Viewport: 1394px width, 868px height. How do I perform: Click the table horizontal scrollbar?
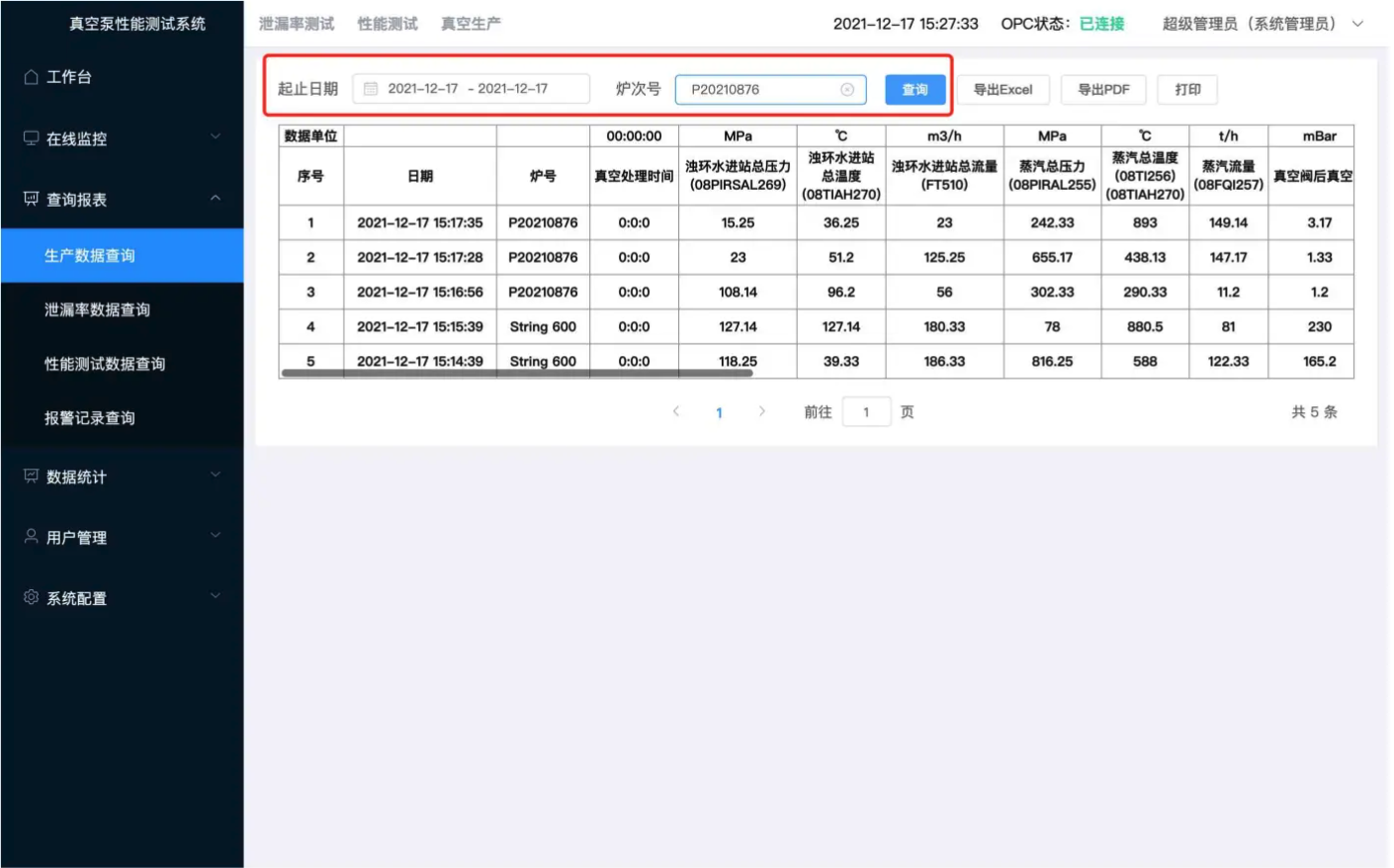517,374
